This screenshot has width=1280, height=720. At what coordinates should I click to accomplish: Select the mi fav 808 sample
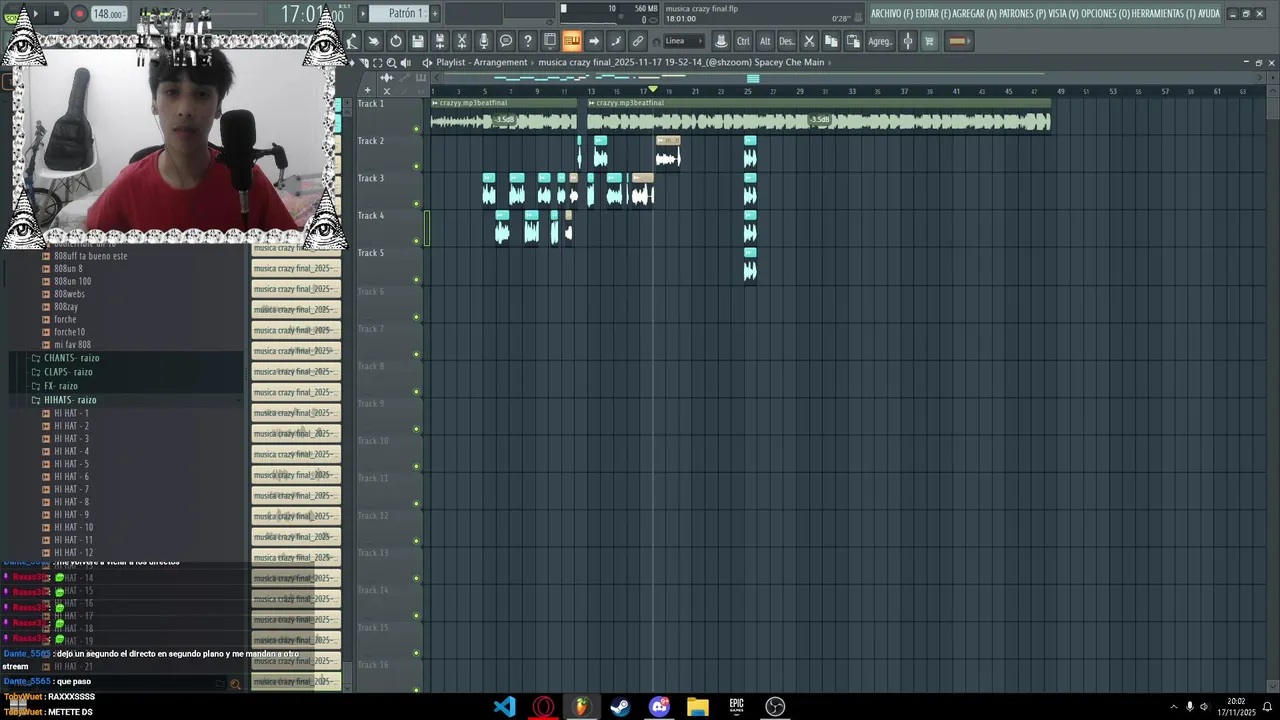(72, 345)
